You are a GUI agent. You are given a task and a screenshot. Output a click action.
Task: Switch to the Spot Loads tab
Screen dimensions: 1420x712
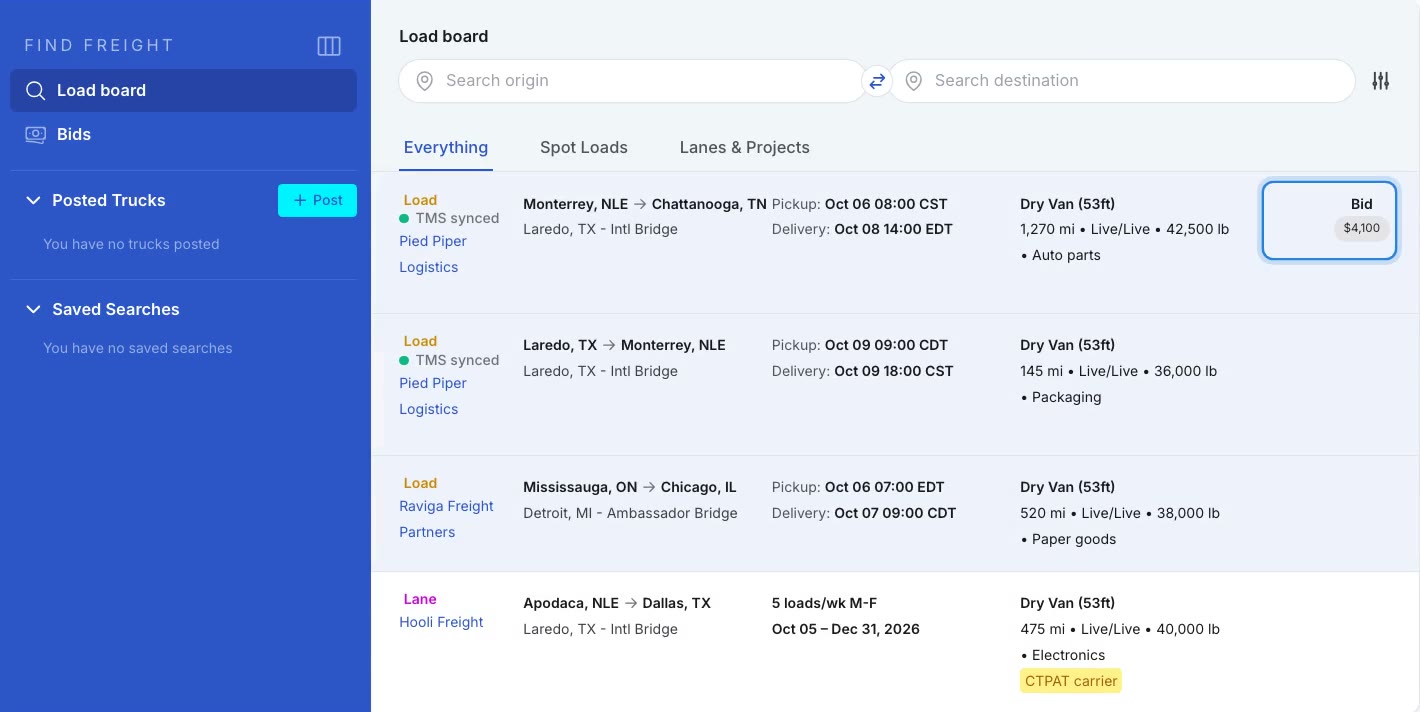[584, 147]
